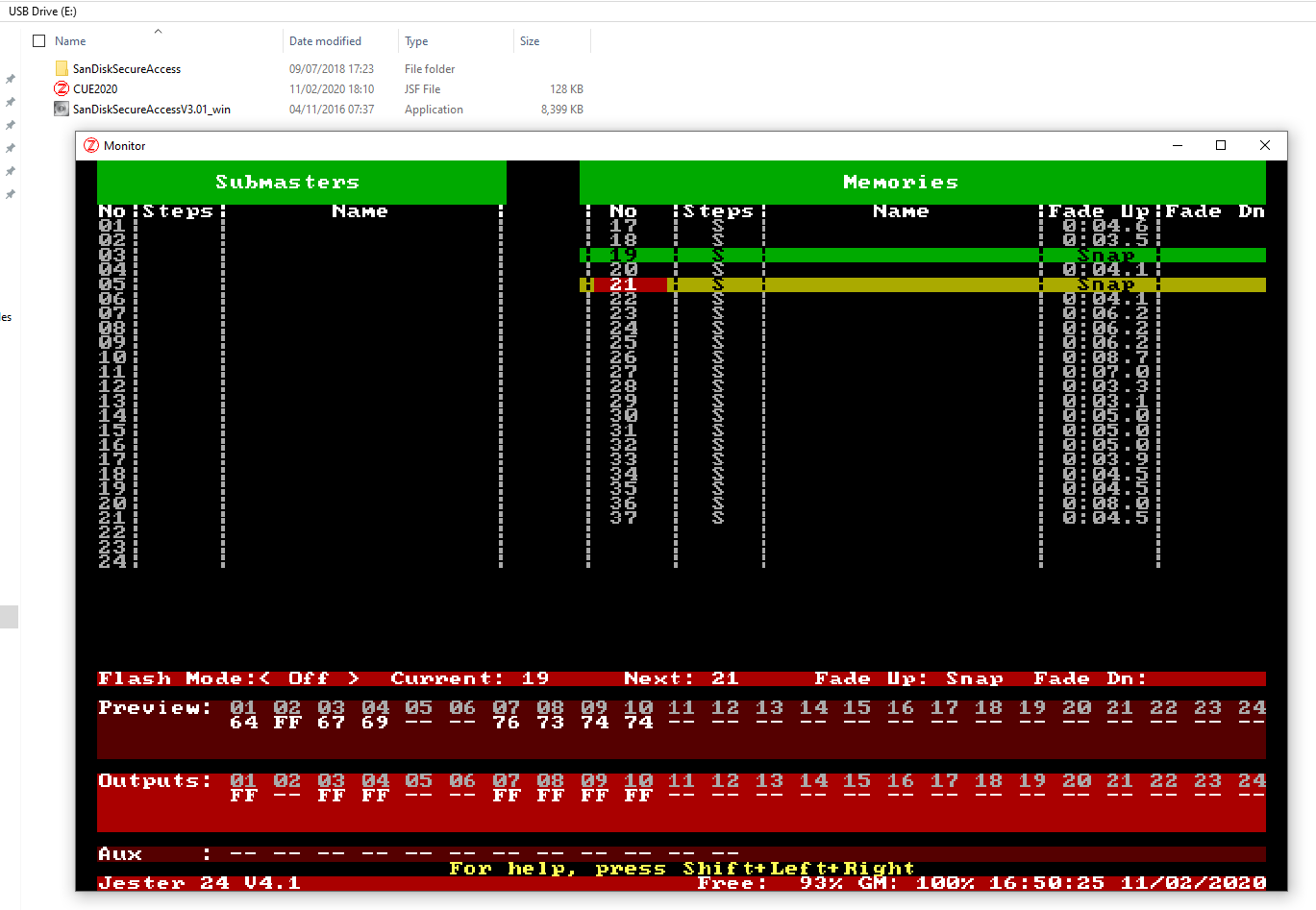Click the Submasters panel header

tap(302, 182)
